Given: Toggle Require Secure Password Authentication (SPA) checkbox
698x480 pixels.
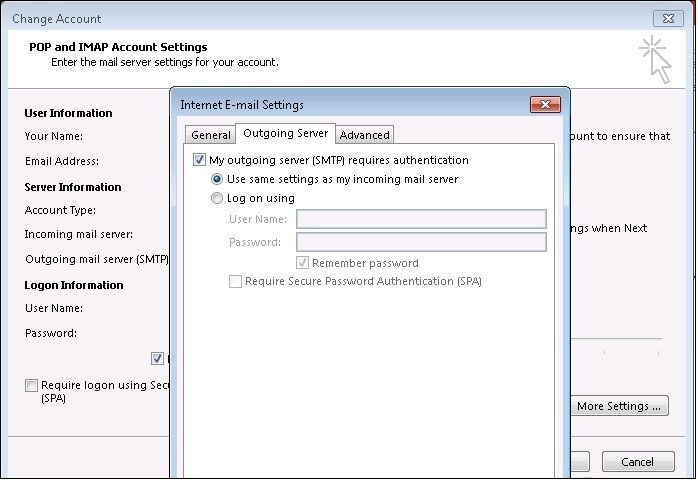Looking at the screenshot, I should [x=236, y=282].
